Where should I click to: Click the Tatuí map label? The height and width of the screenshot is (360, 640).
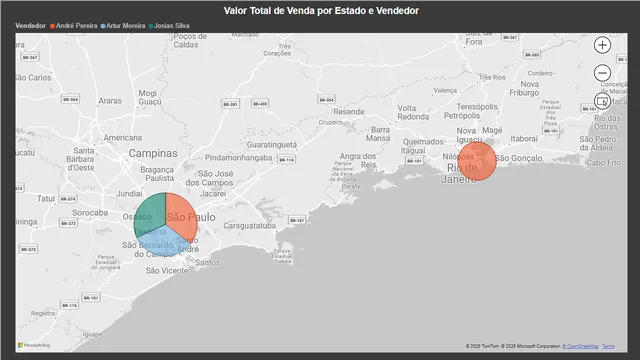(46, 198)
